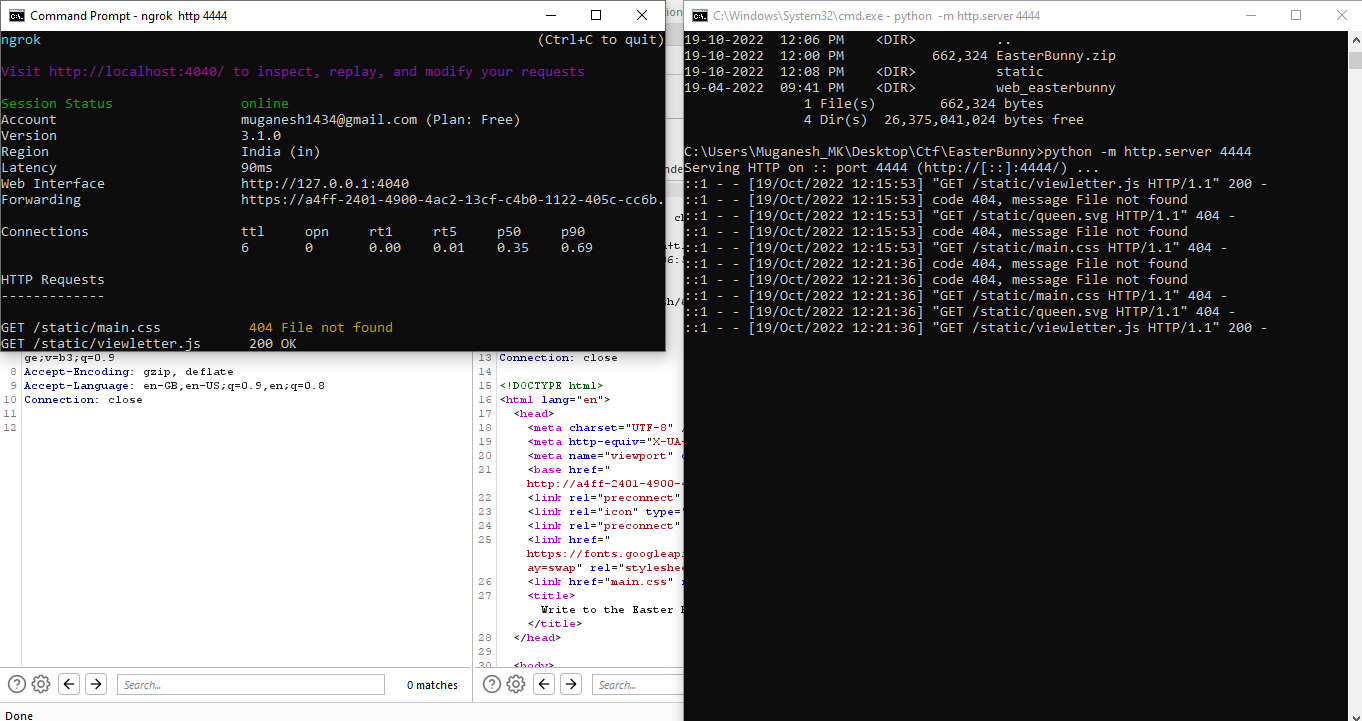Select the Latency value '90ms'
Image resolution: width=1362 pixels, height=721 pixels.
(x=257, y=168)
